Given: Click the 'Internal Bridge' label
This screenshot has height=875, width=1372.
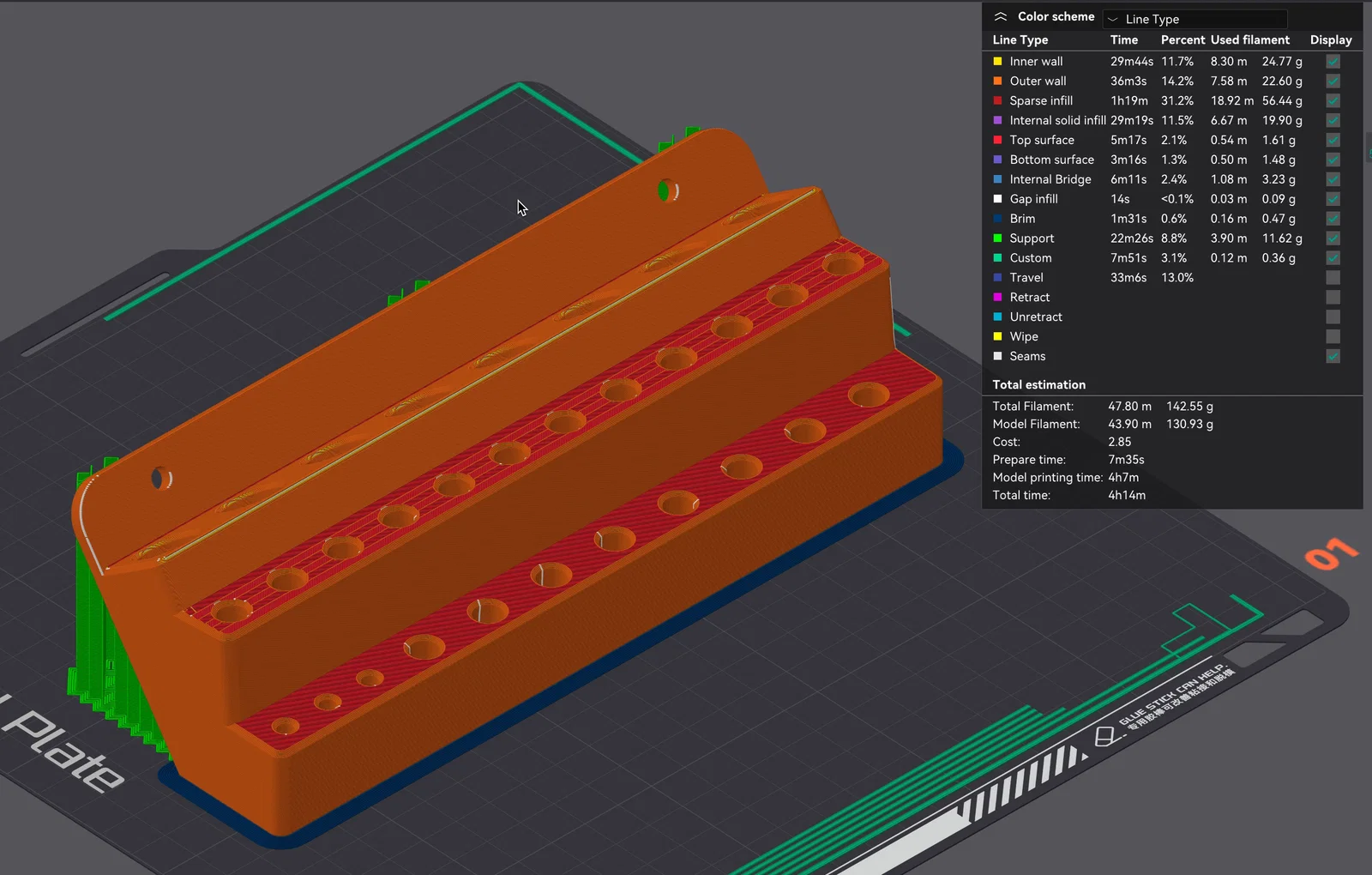Looking at the screenshot, I should [x=1050, y=180].
